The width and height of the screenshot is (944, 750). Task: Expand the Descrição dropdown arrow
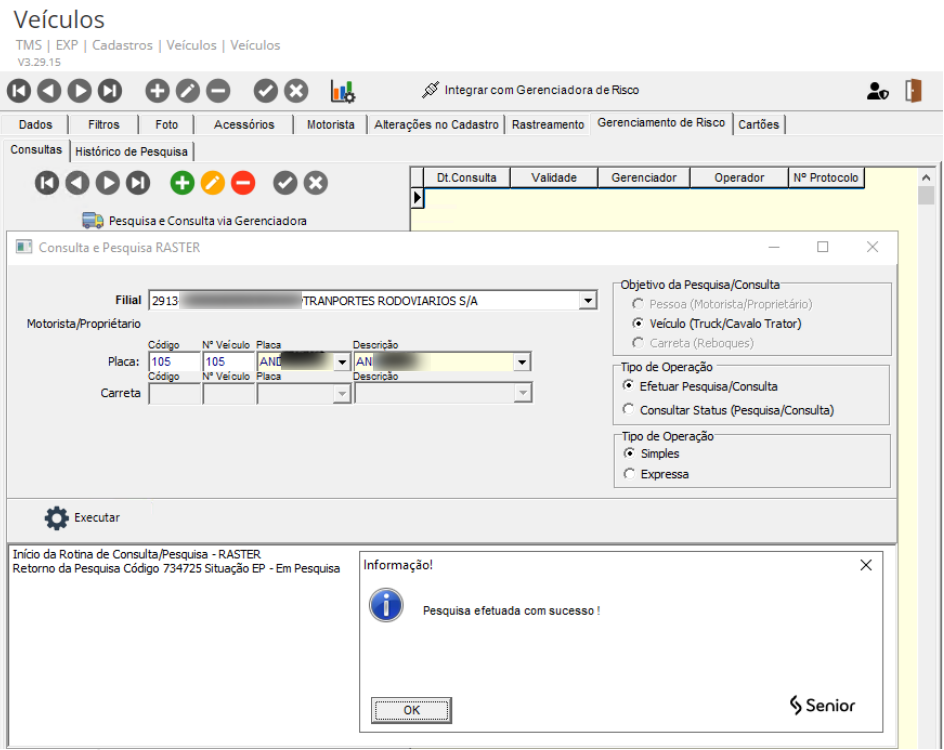(522, 362)
